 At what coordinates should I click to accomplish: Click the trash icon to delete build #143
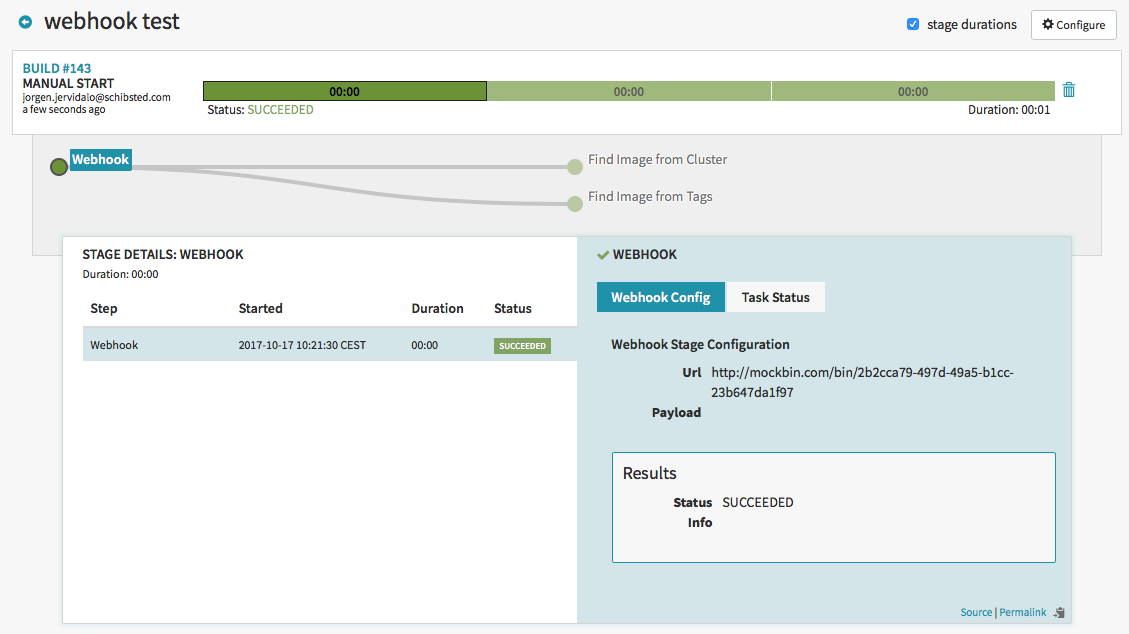1068,89
